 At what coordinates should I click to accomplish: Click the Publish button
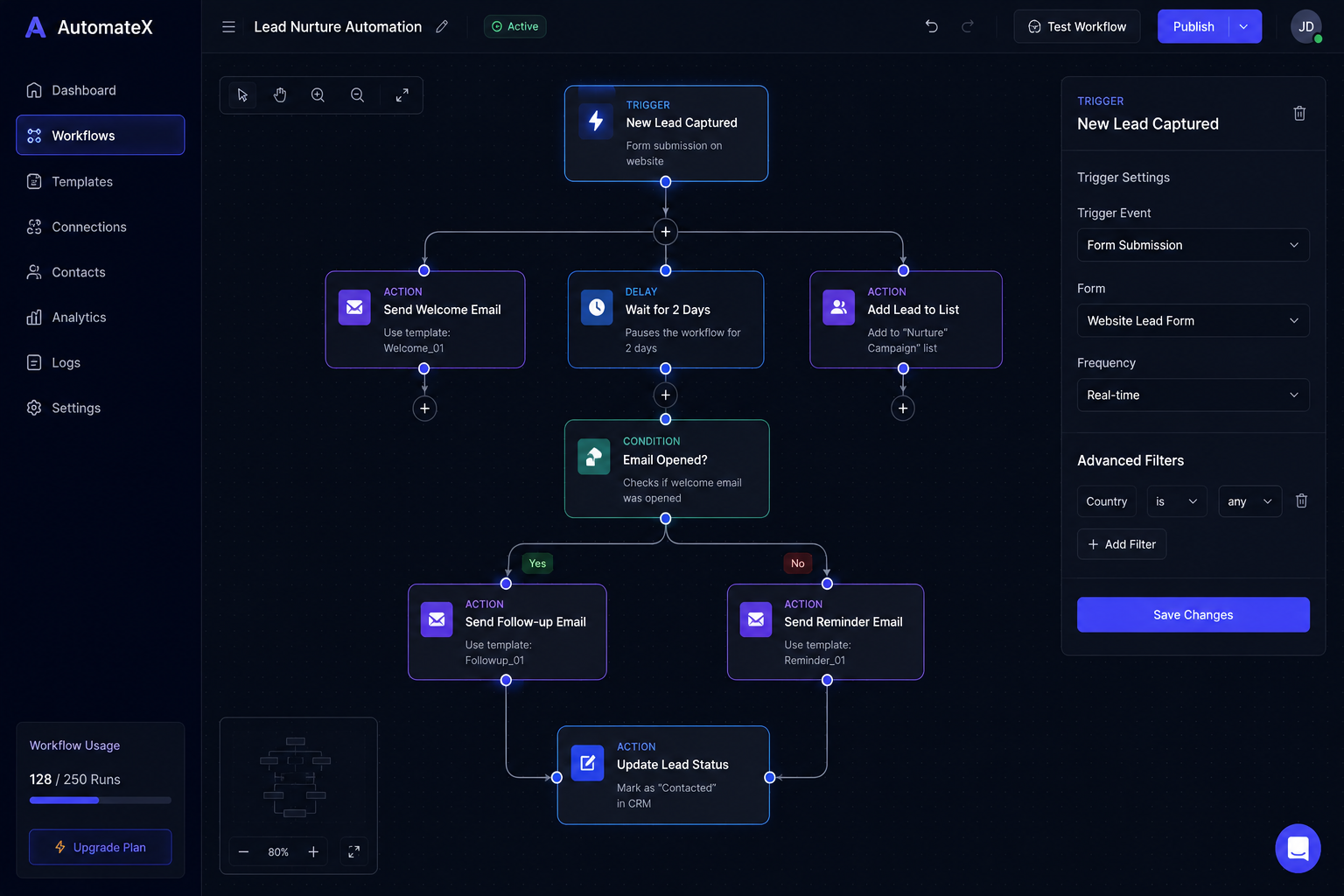[x=1193, y=26]
